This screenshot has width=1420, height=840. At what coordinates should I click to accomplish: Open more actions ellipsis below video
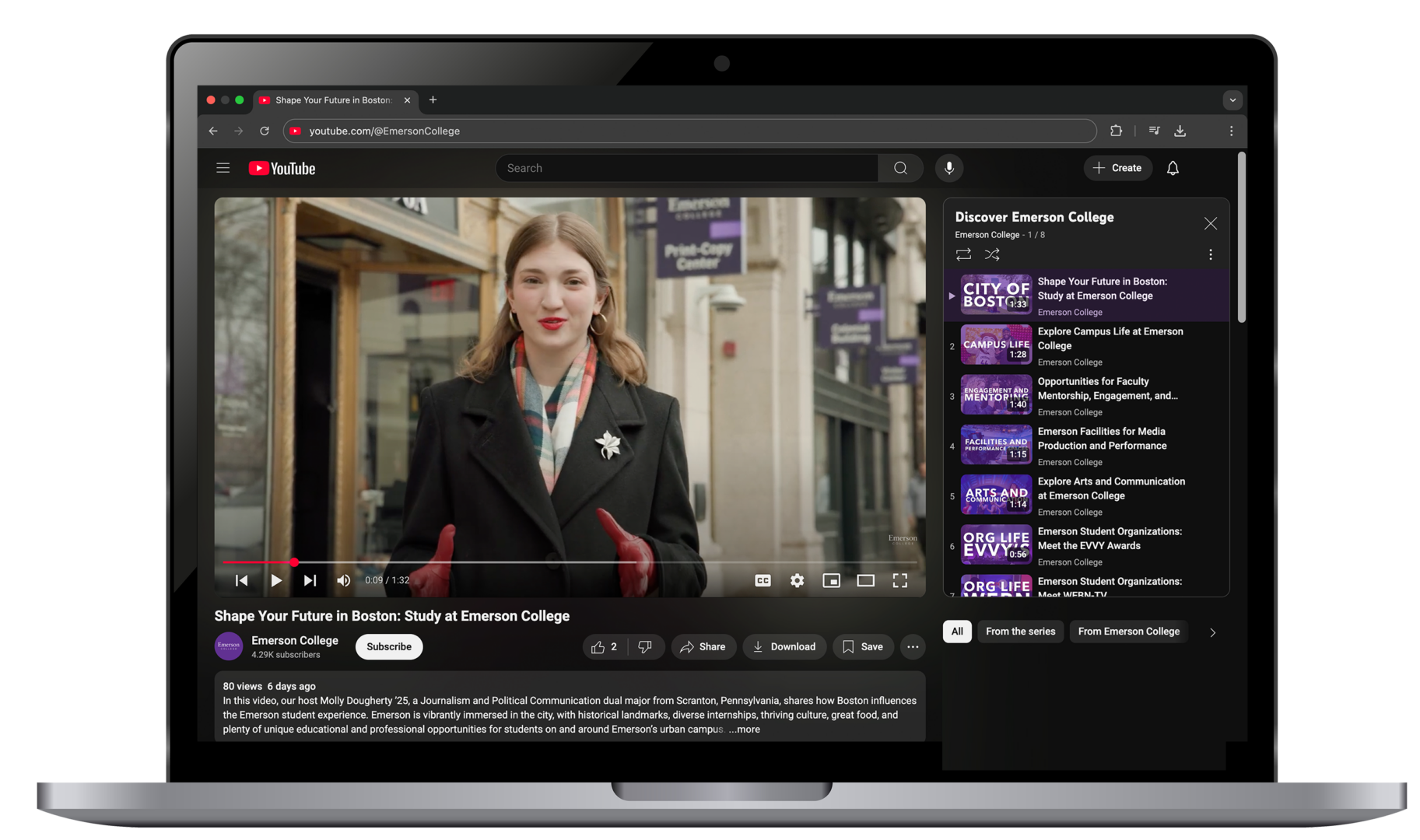click(x=913, y=647)
